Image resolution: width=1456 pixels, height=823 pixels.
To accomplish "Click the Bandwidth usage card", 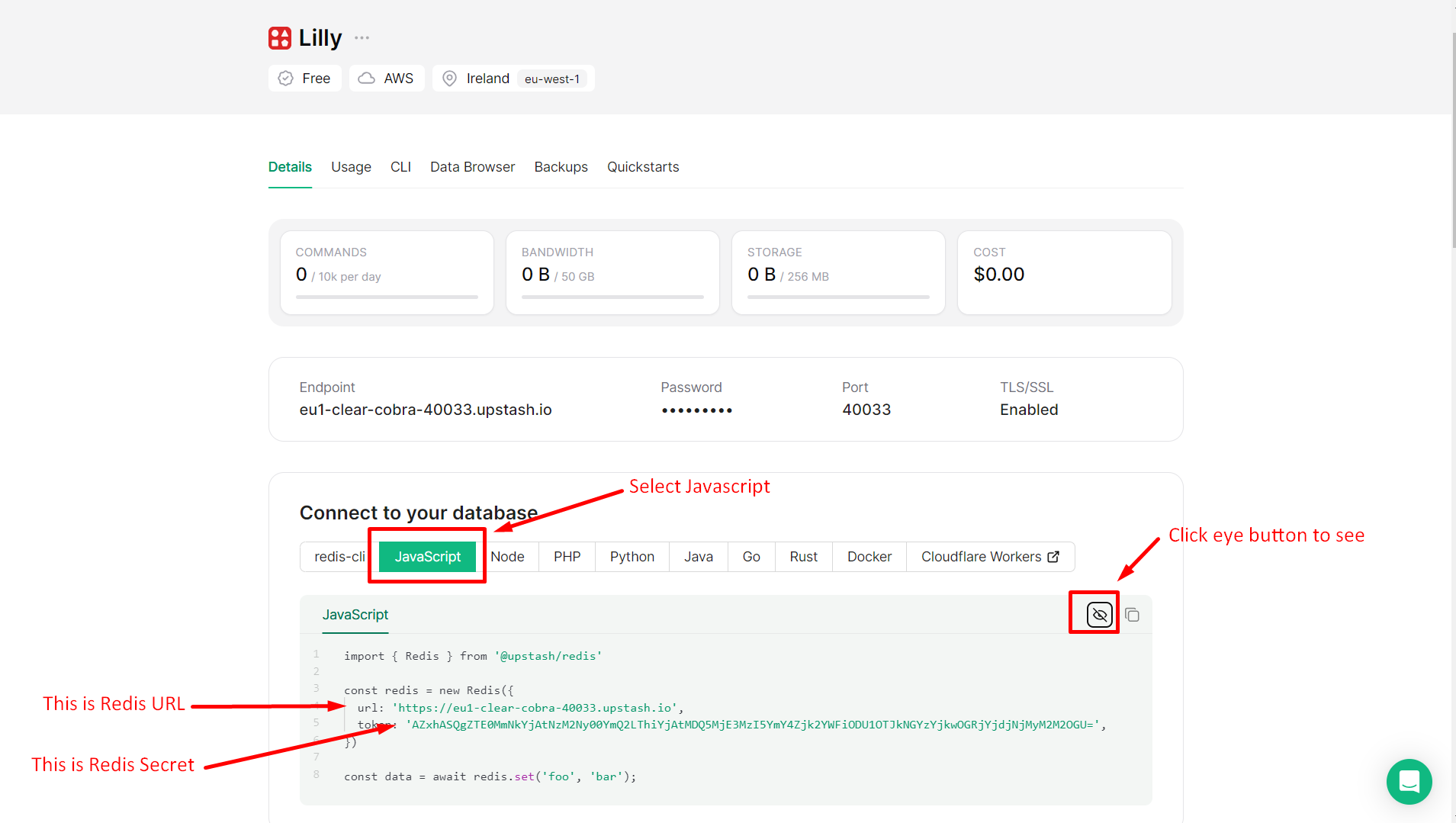I will pos(612,272).
